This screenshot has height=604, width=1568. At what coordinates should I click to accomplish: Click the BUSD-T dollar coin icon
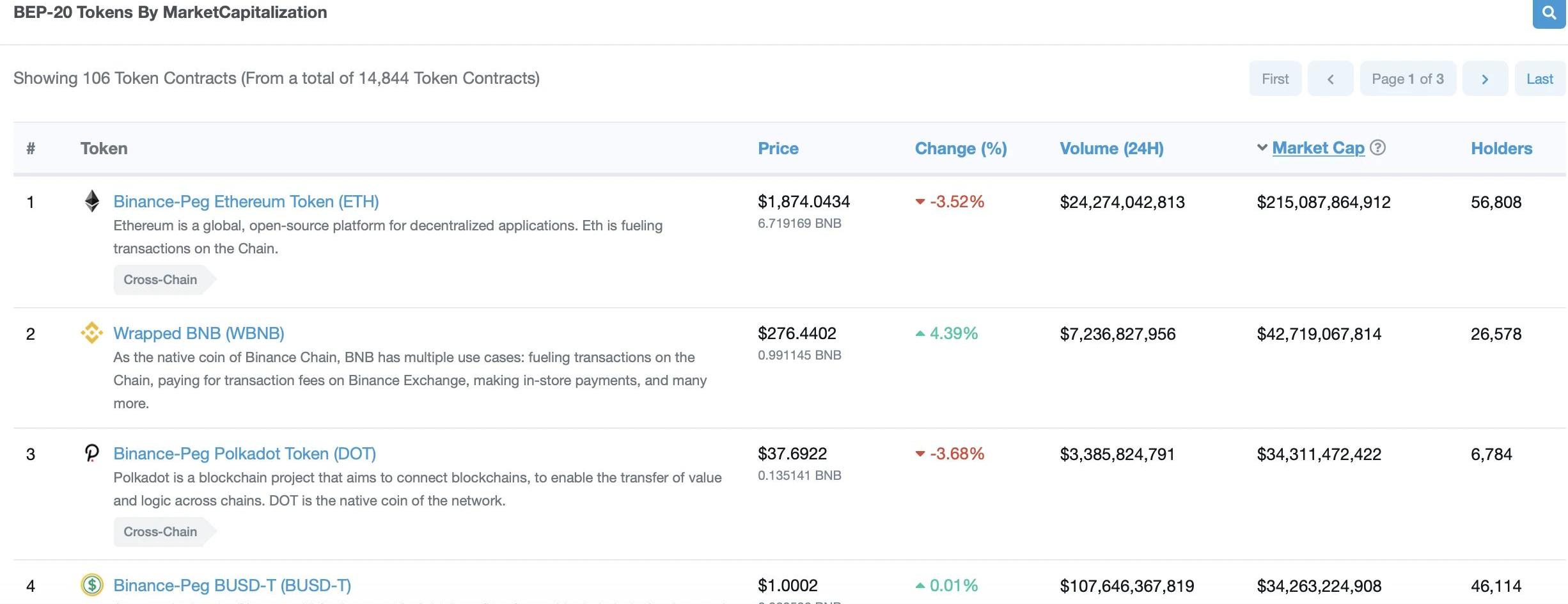click(x=92, y=584)
